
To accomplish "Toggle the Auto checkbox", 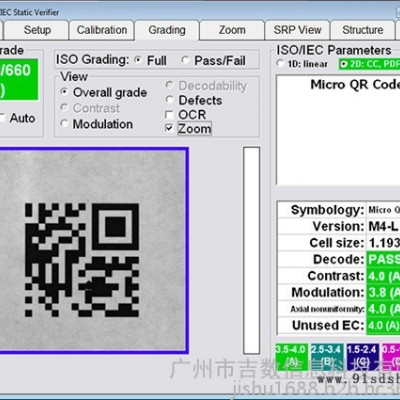I will coord(2,118).
